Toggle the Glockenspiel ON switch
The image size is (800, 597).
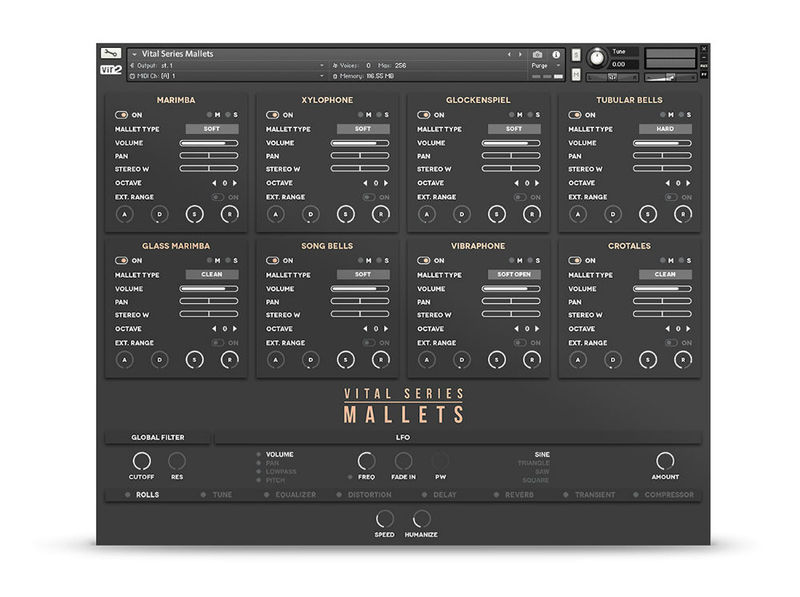click(423, 115)
